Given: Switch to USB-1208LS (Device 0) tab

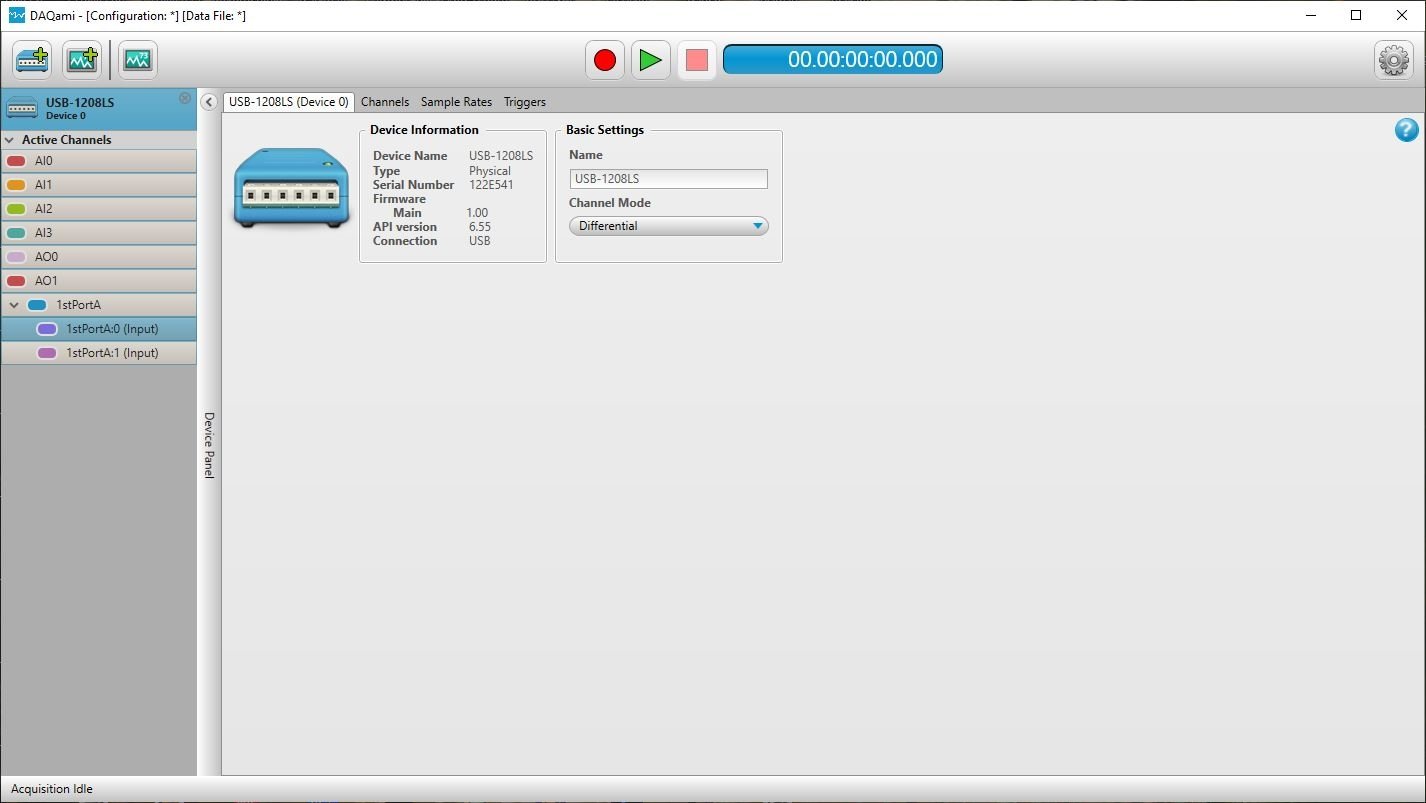Looking at the screenshot, I should (x=288, y=102).
